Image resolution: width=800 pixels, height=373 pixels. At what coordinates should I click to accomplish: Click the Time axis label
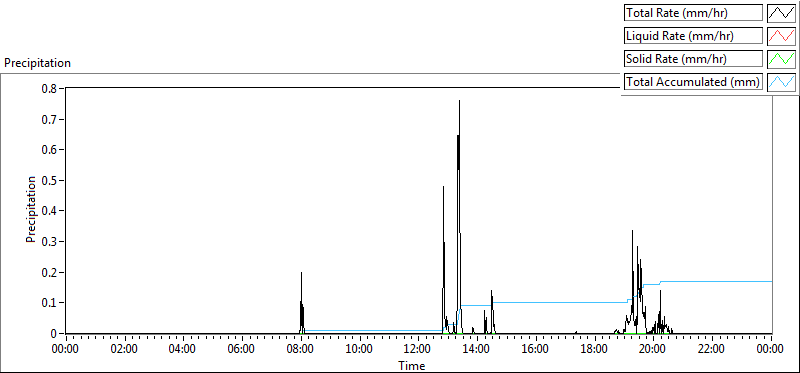[412, 365]
